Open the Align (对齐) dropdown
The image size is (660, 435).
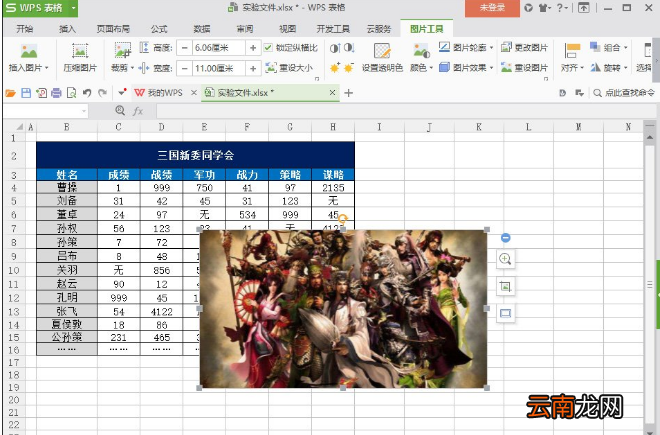click(x=572, y=58)
